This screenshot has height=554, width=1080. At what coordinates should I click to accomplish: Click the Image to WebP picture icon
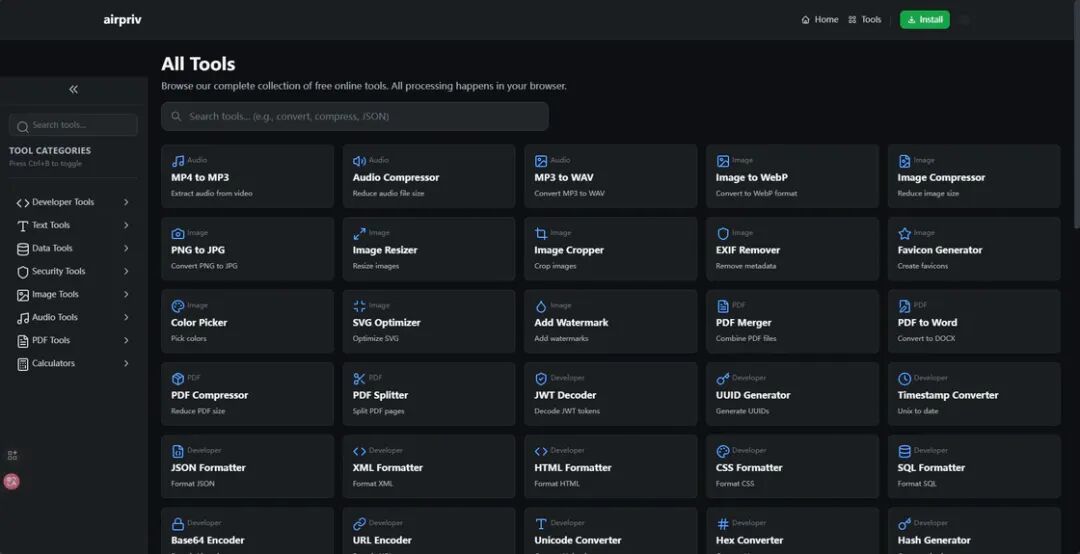pyautogui.click(x=723, y=161)
